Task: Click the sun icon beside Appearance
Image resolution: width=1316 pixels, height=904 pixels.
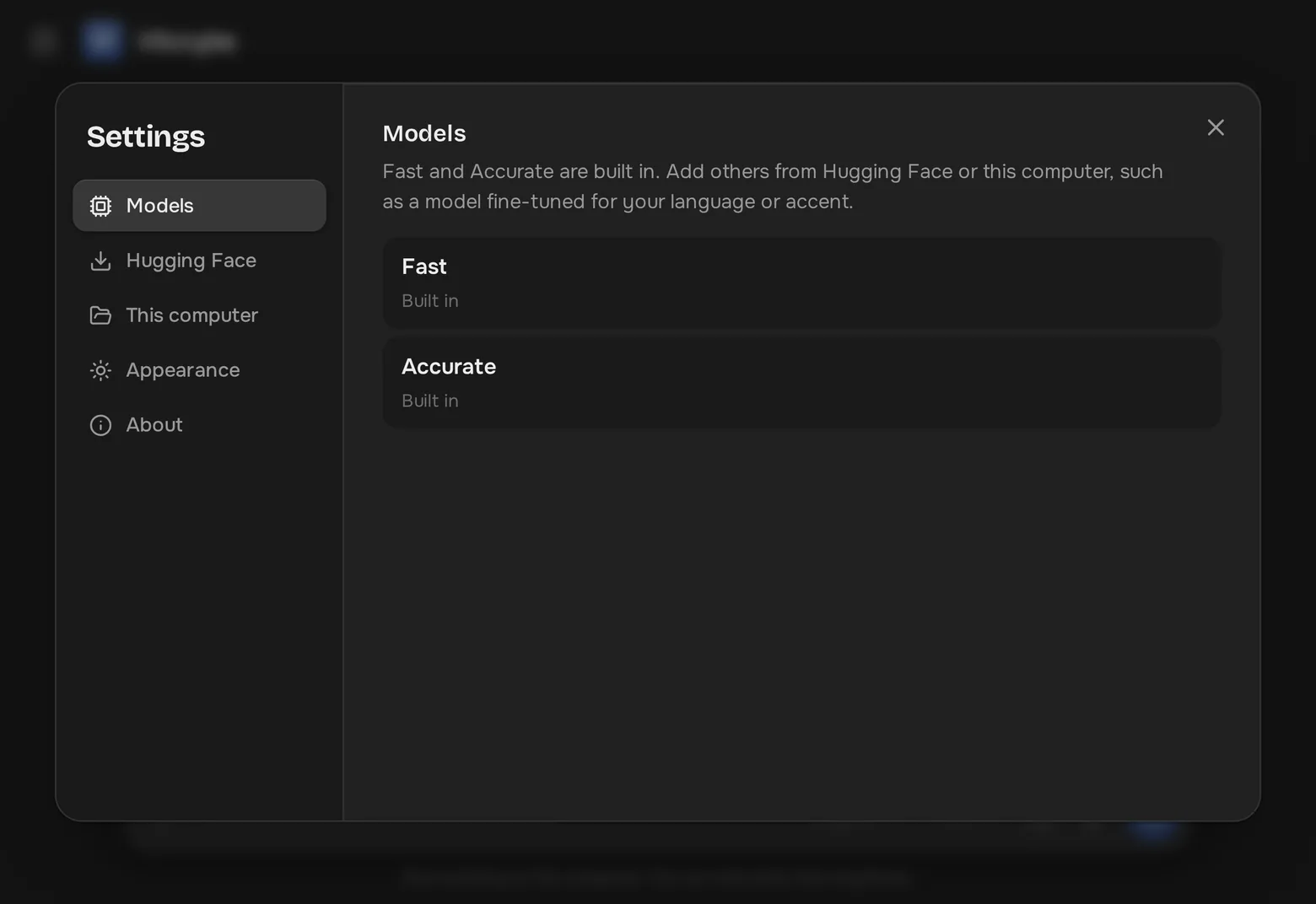Action: click(100, 370)
